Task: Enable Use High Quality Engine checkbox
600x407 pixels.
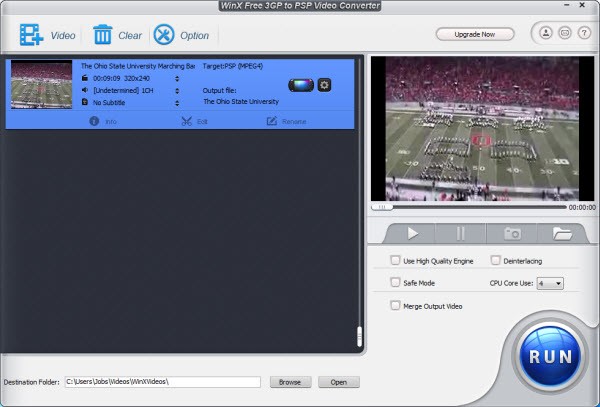Action: coord(395,260)
